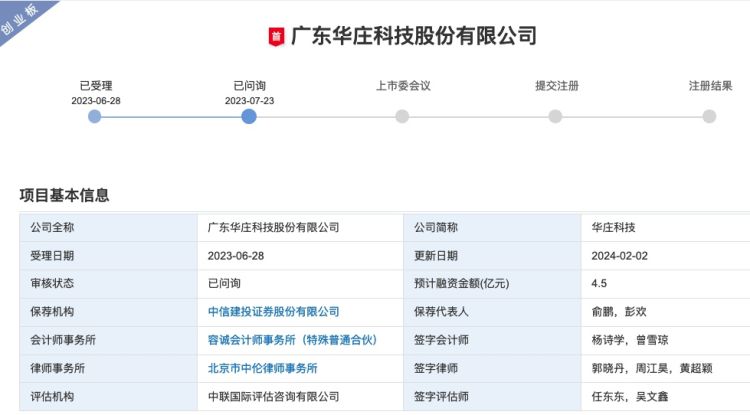Open 容诚会计师事务所（特殊普通合伙） link
Viewport: 750px width, 415px height.
click(292, 340)
